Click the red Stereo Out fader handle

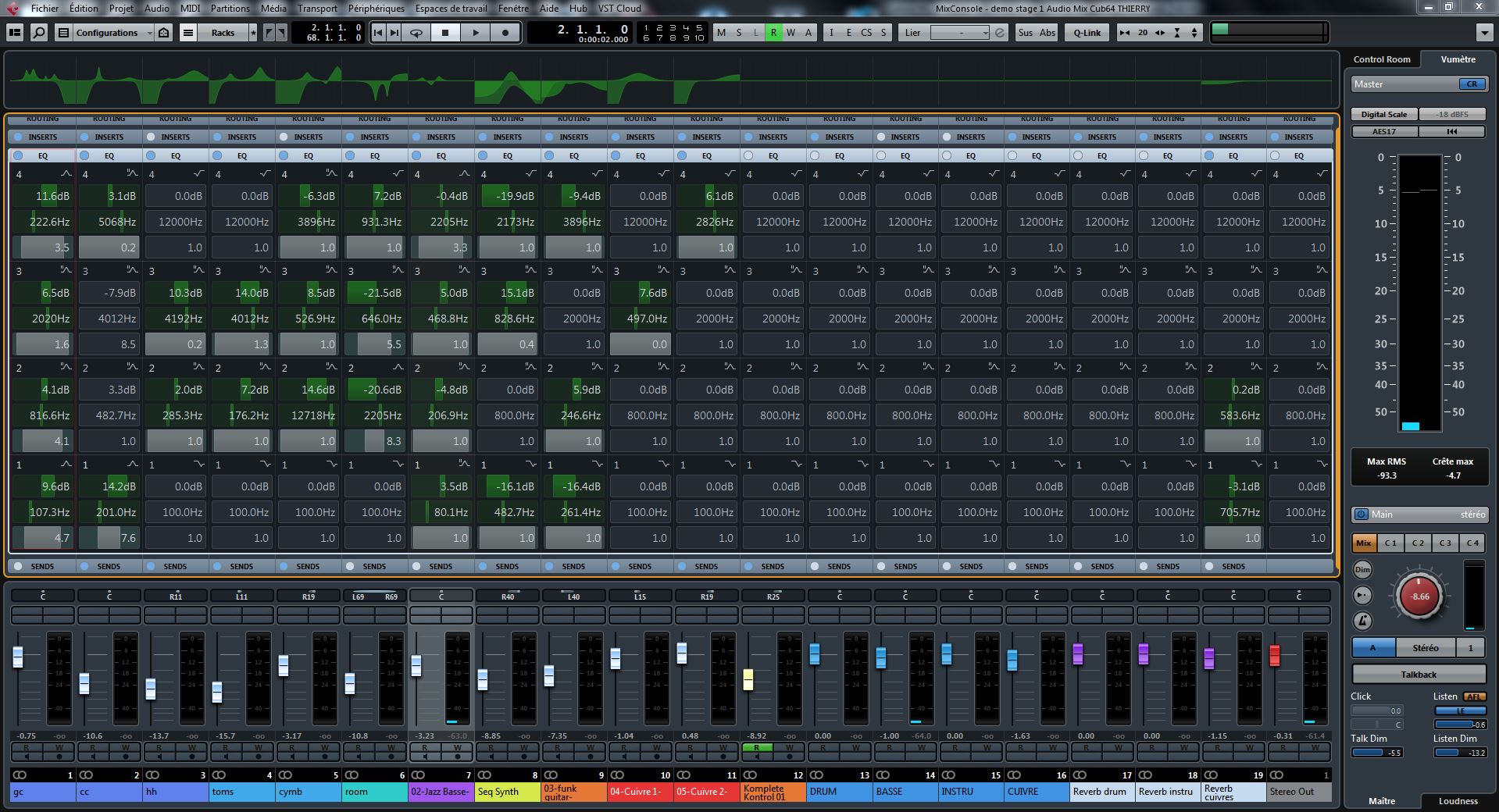pos(1275,655)
